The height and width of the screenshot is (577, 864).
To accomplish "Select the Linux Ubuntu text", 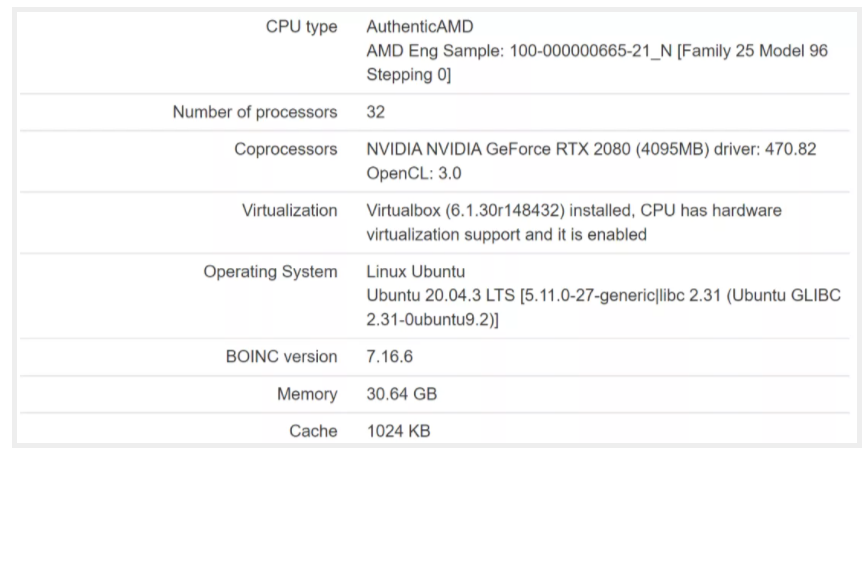I will pos(415,272).
